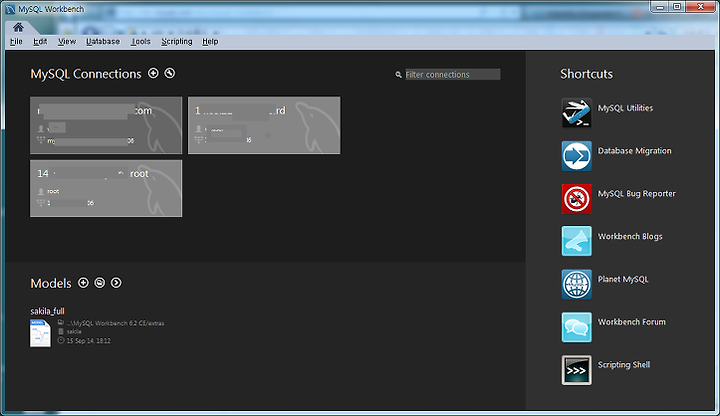Image resolution: width=720 pixels, height=416 pixels.
Task: Click the magnifier icon beside filter field
Action: pyautogui.click(x=398, y=74)
